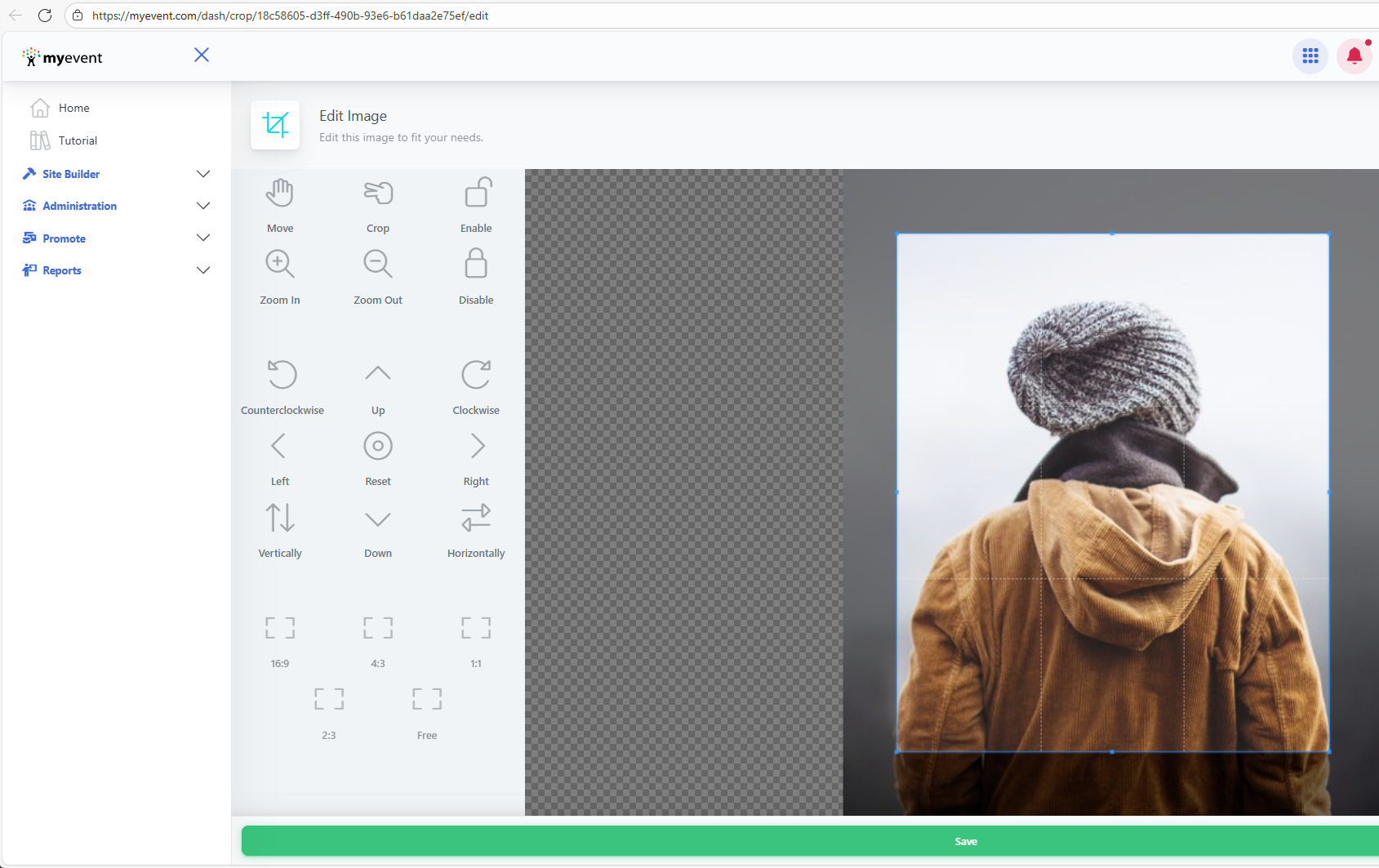Rotate the image Clockwise
This screenshot has width=1379, height=868.
(x=476, y=375)
